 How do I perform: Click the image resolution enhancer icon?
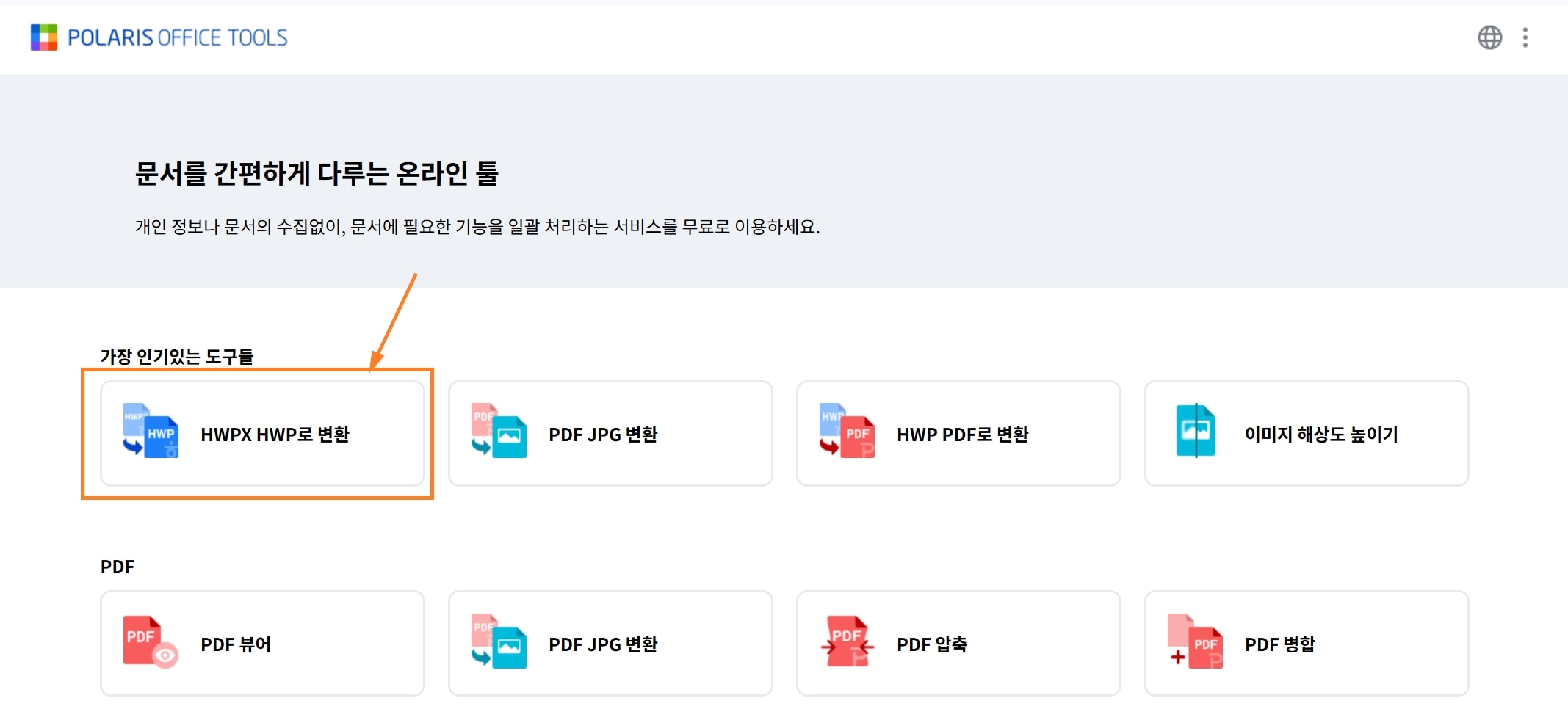point(1195,431)
